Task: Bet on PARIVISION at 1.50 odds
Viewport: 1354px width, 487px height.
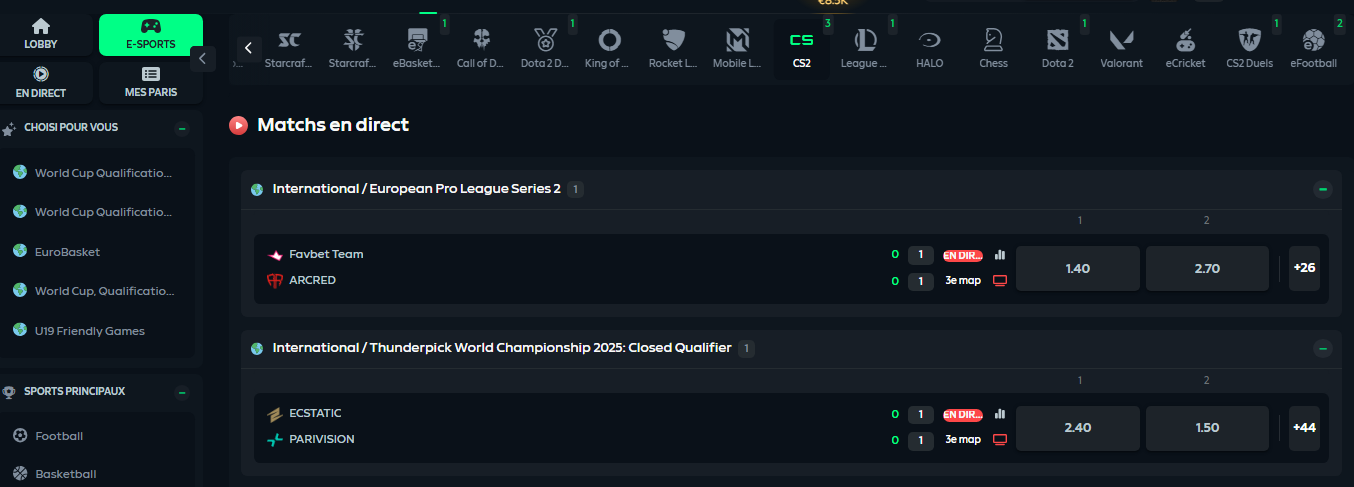Action: click(1207, 428)
